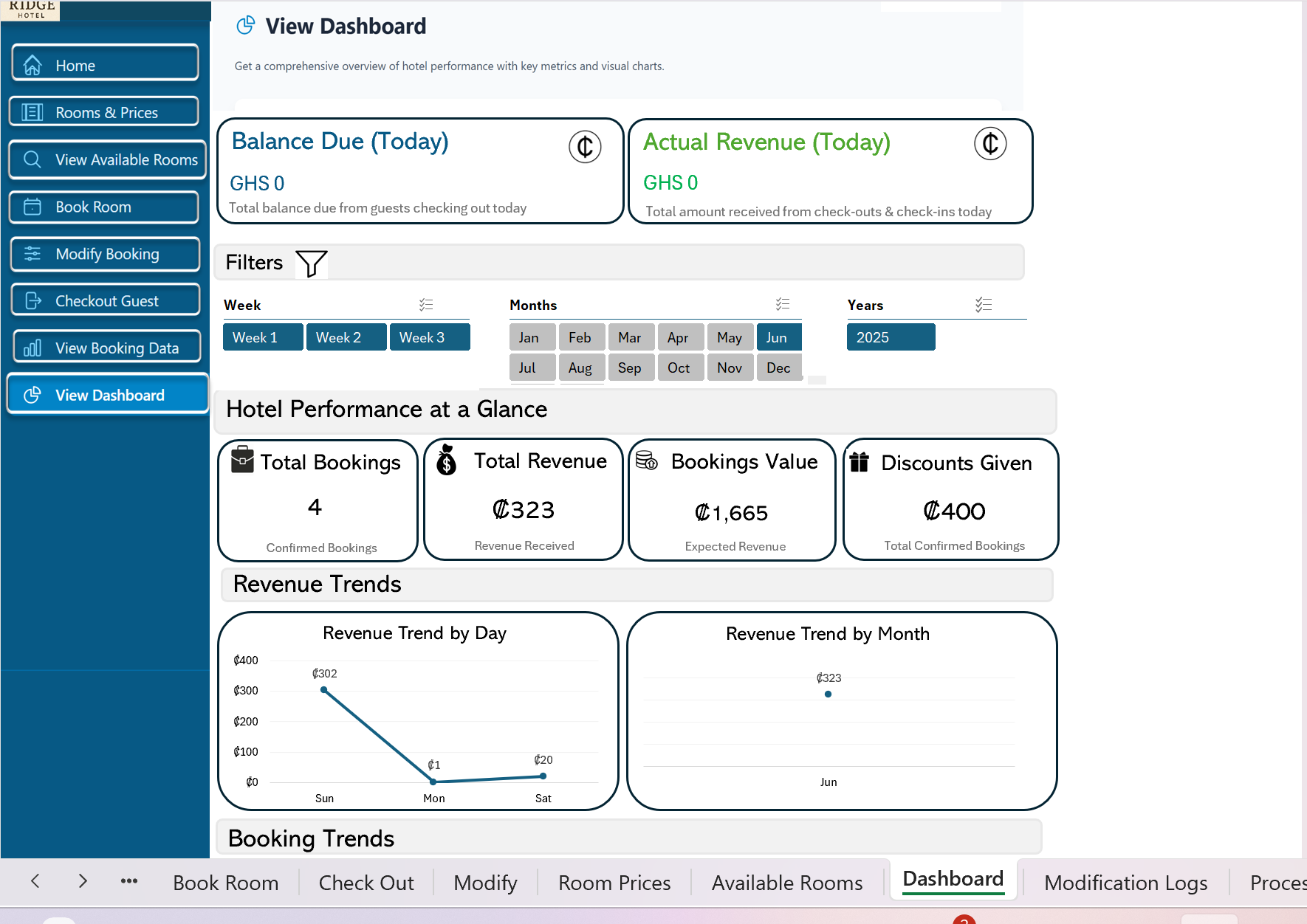Switch to the Check Out sheet tab
Viewport: 1307px width, 924px height.
click(x=366, y=883)
